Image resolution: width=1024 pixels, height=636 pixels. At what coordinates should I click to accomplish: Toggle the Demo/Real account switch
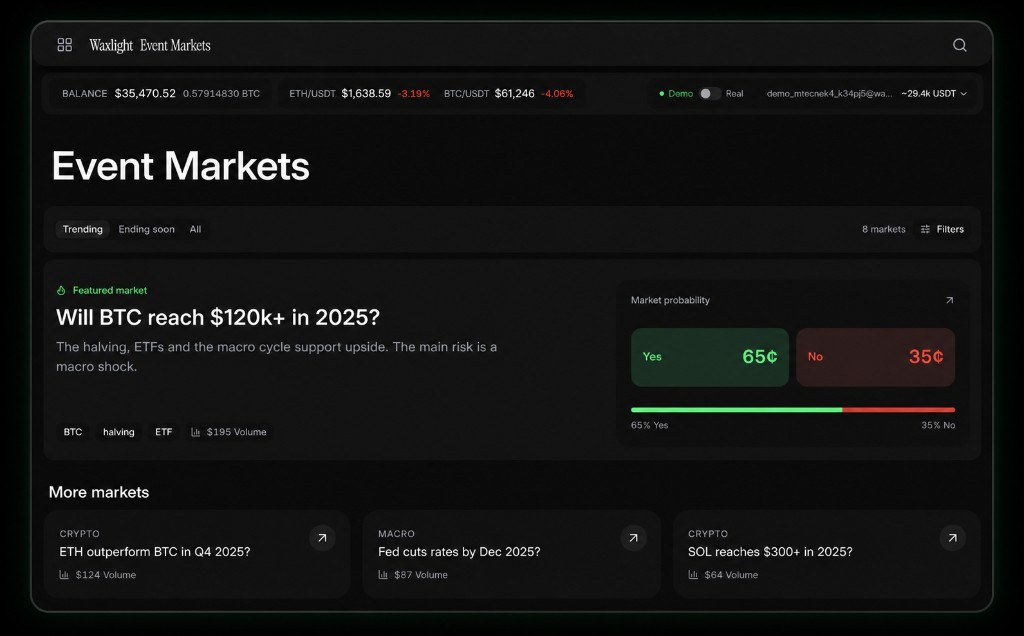(x=709, y=93)
